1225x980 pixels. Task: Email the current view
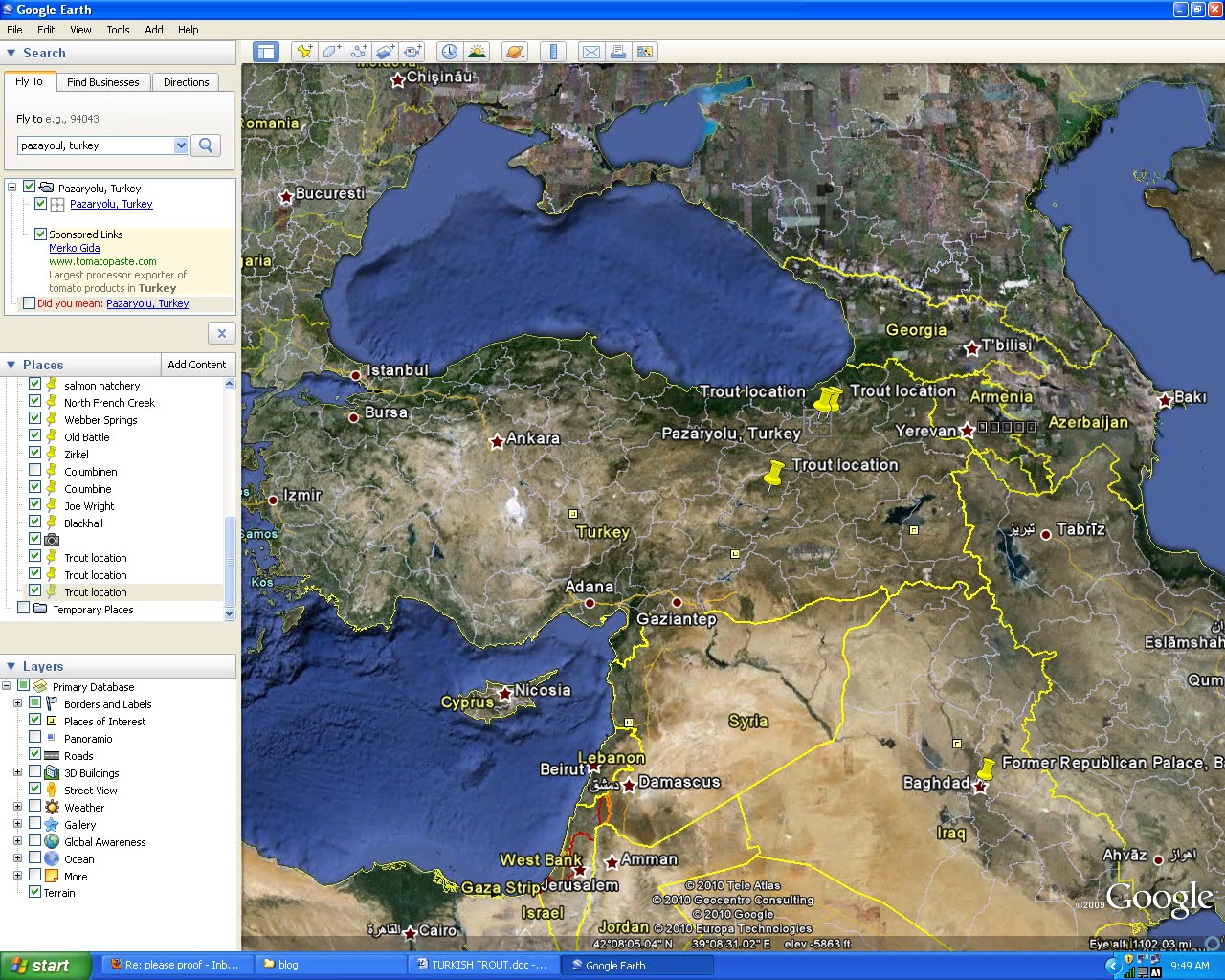591,51
